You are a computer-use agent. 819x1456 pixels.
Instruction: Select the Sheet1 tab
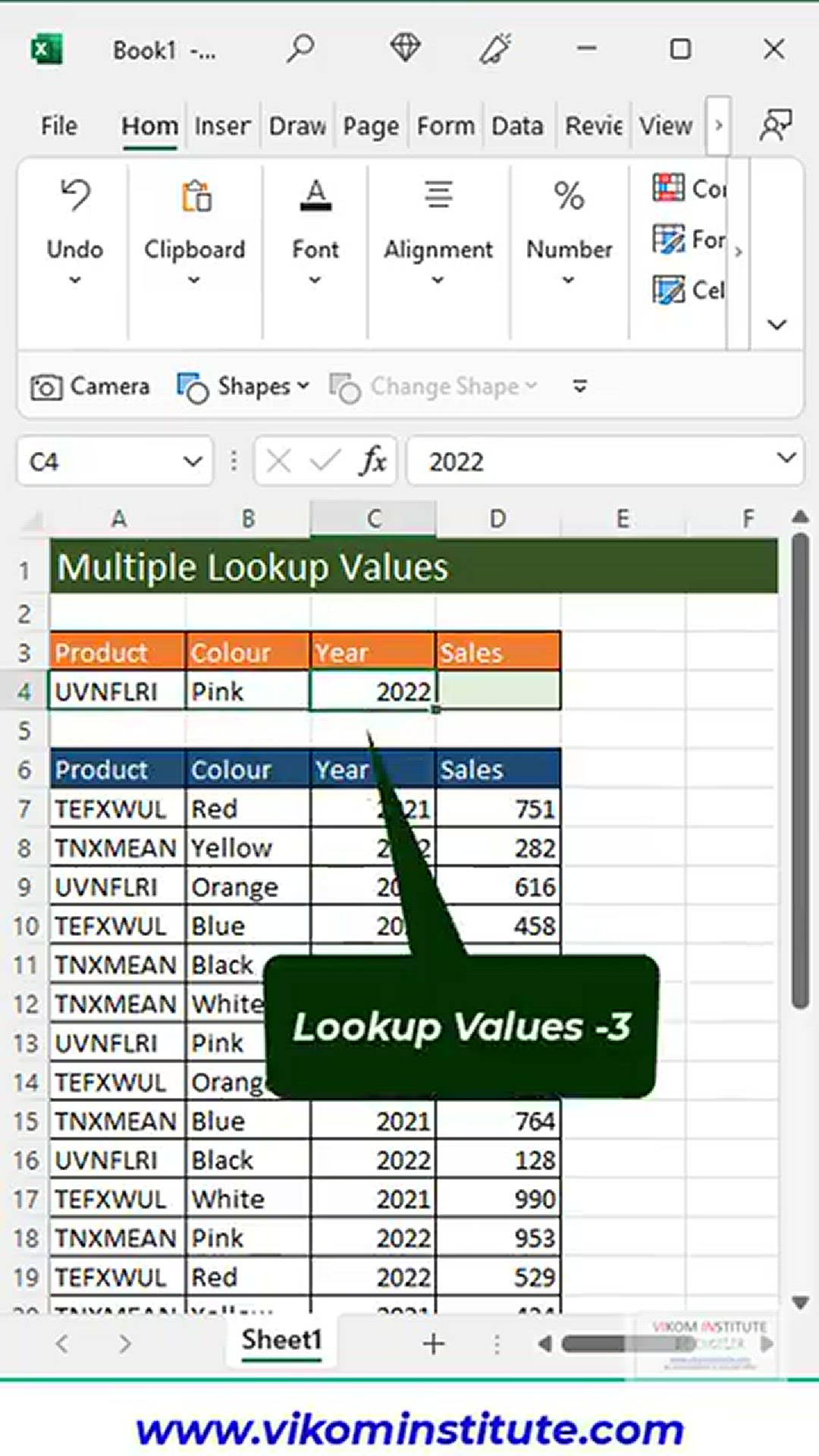pos(282,1341)
